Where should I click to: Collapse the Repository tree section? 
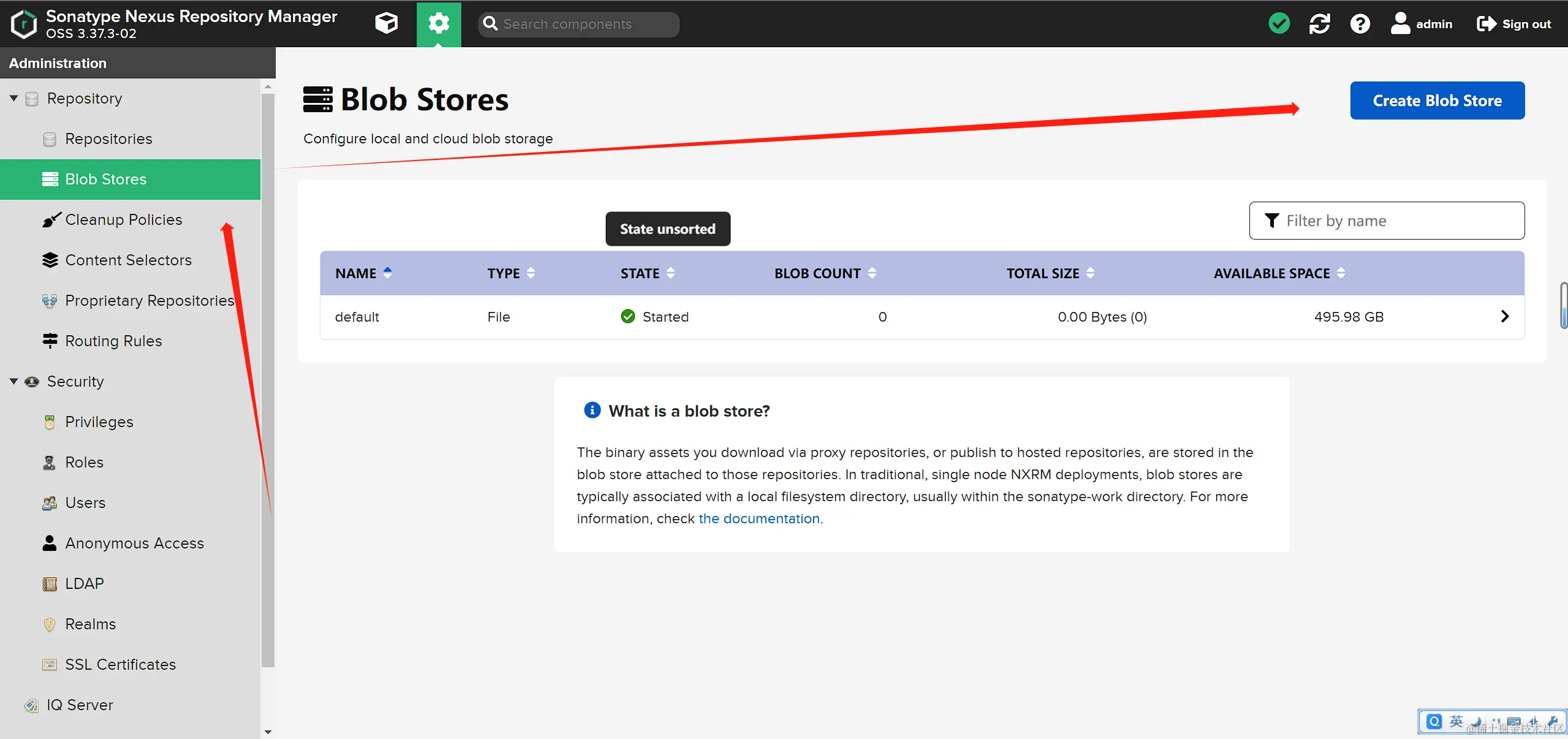(13, 98)
